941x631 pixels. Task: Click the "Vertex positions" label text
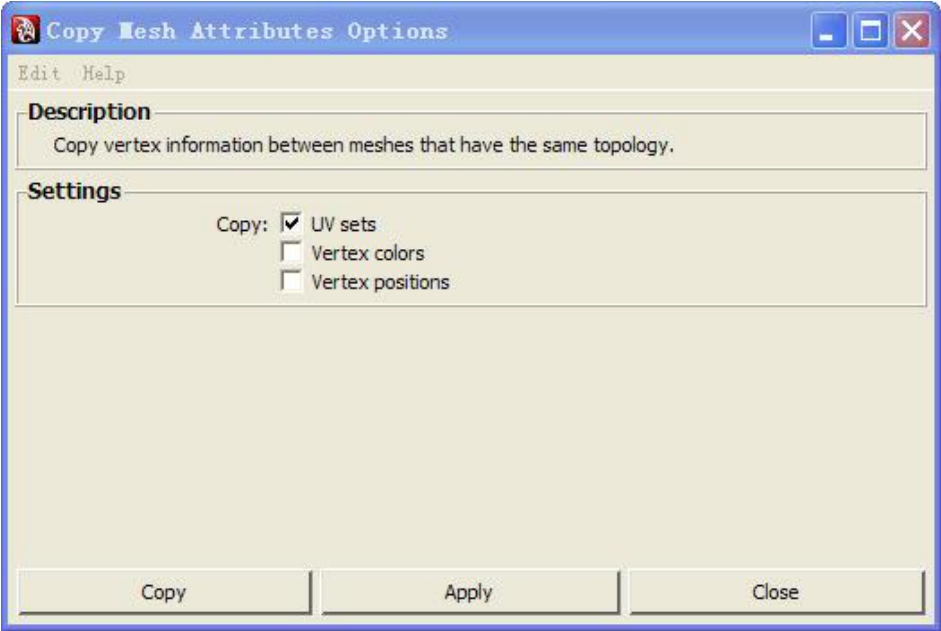380,283
